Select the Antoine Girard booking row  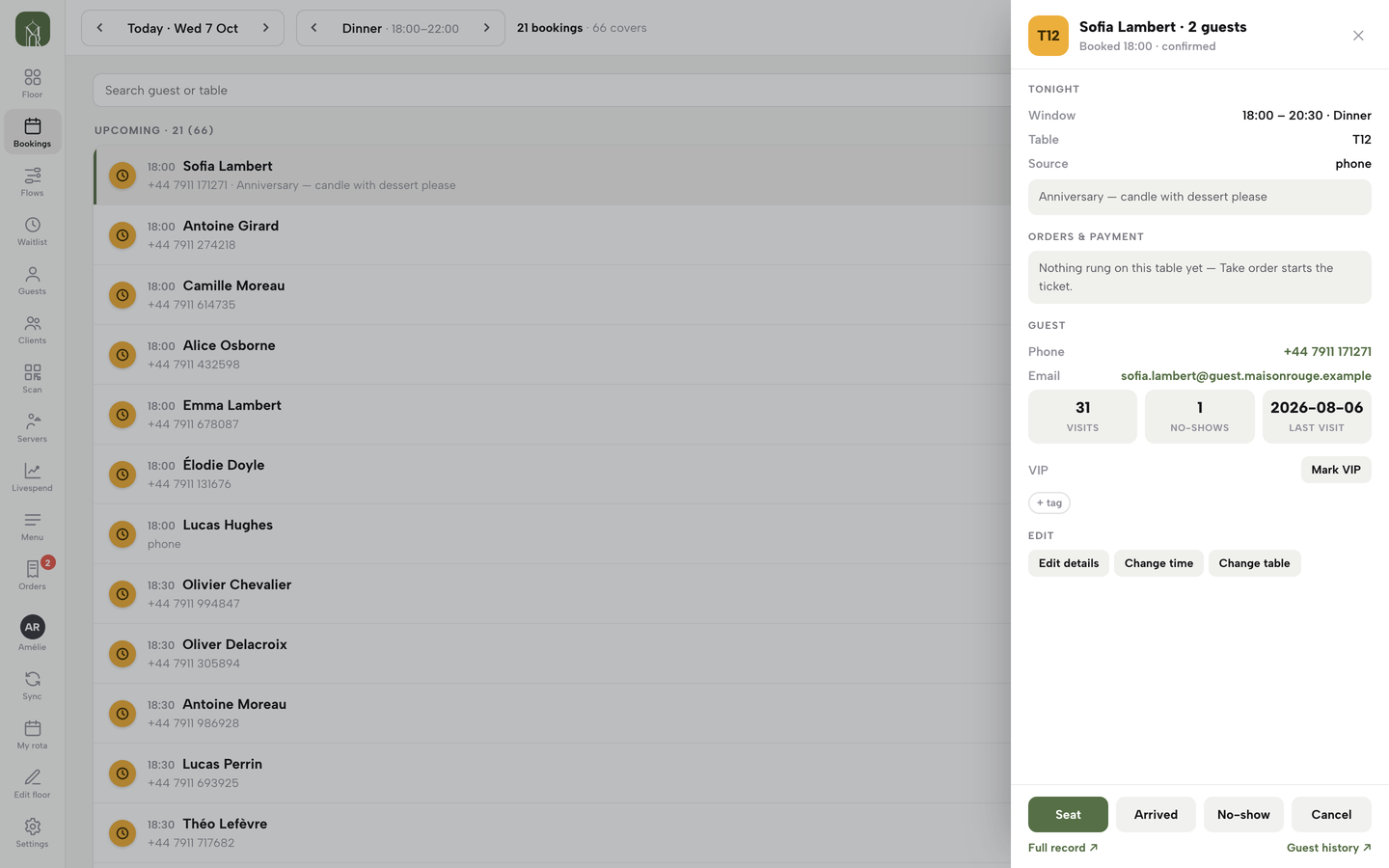(552, 235)
